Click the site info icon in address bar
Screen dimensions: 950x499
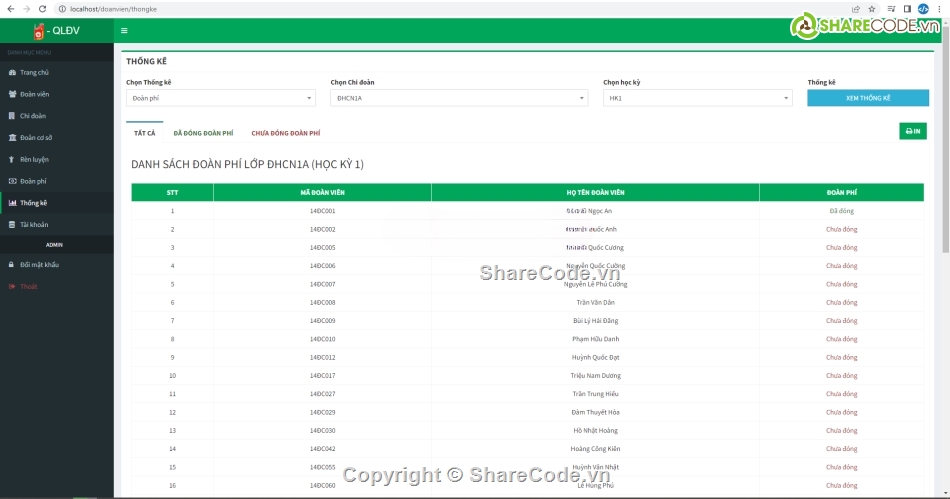coord(62,9)
